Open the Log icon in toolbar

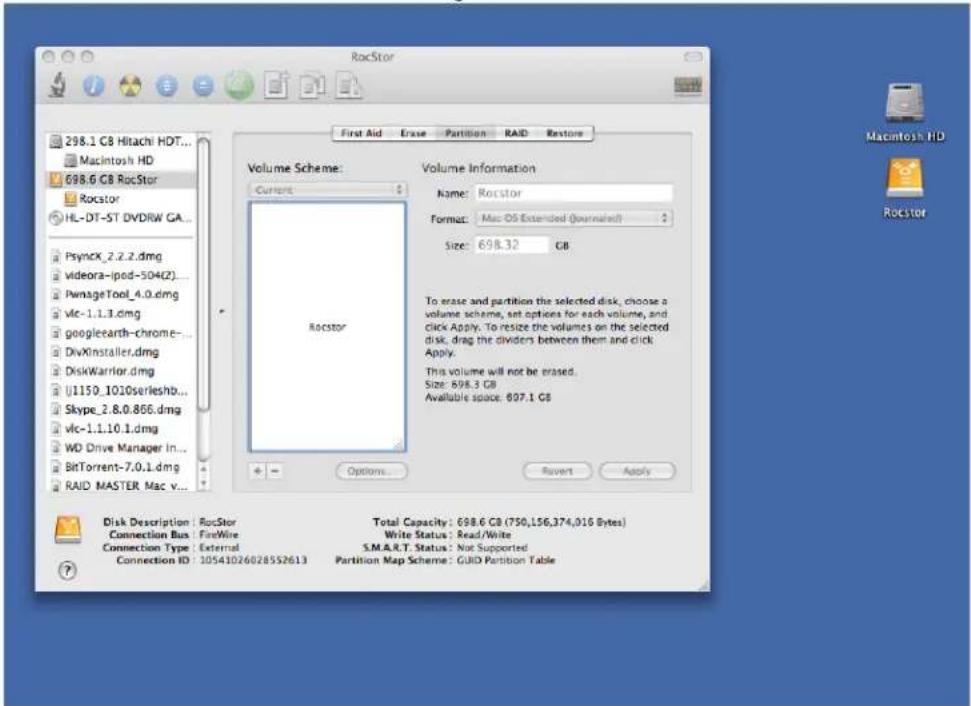coord(687,85)
